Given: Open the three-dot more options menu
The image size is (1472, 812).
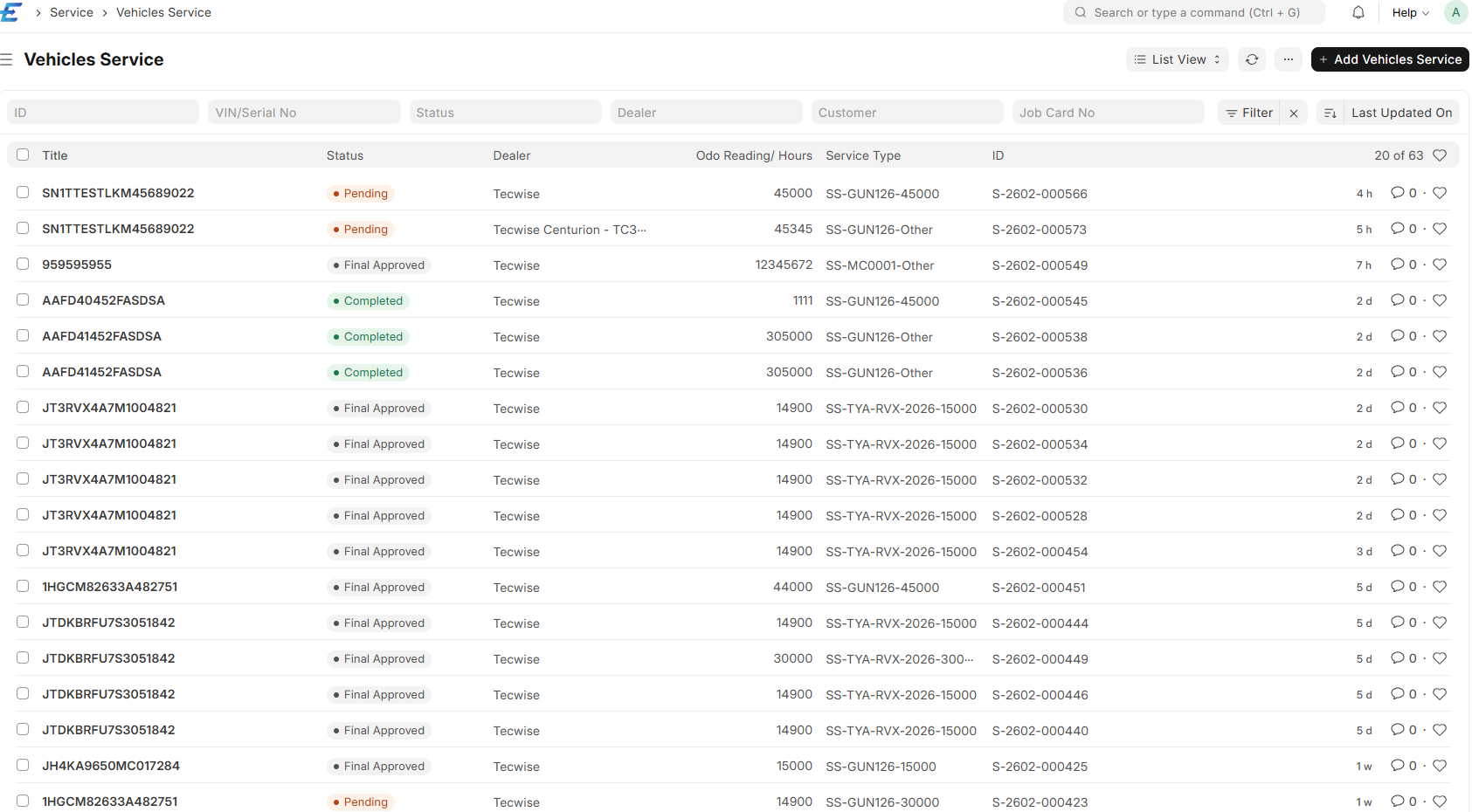Looking at the screenshot, I should coord(1289,59).
